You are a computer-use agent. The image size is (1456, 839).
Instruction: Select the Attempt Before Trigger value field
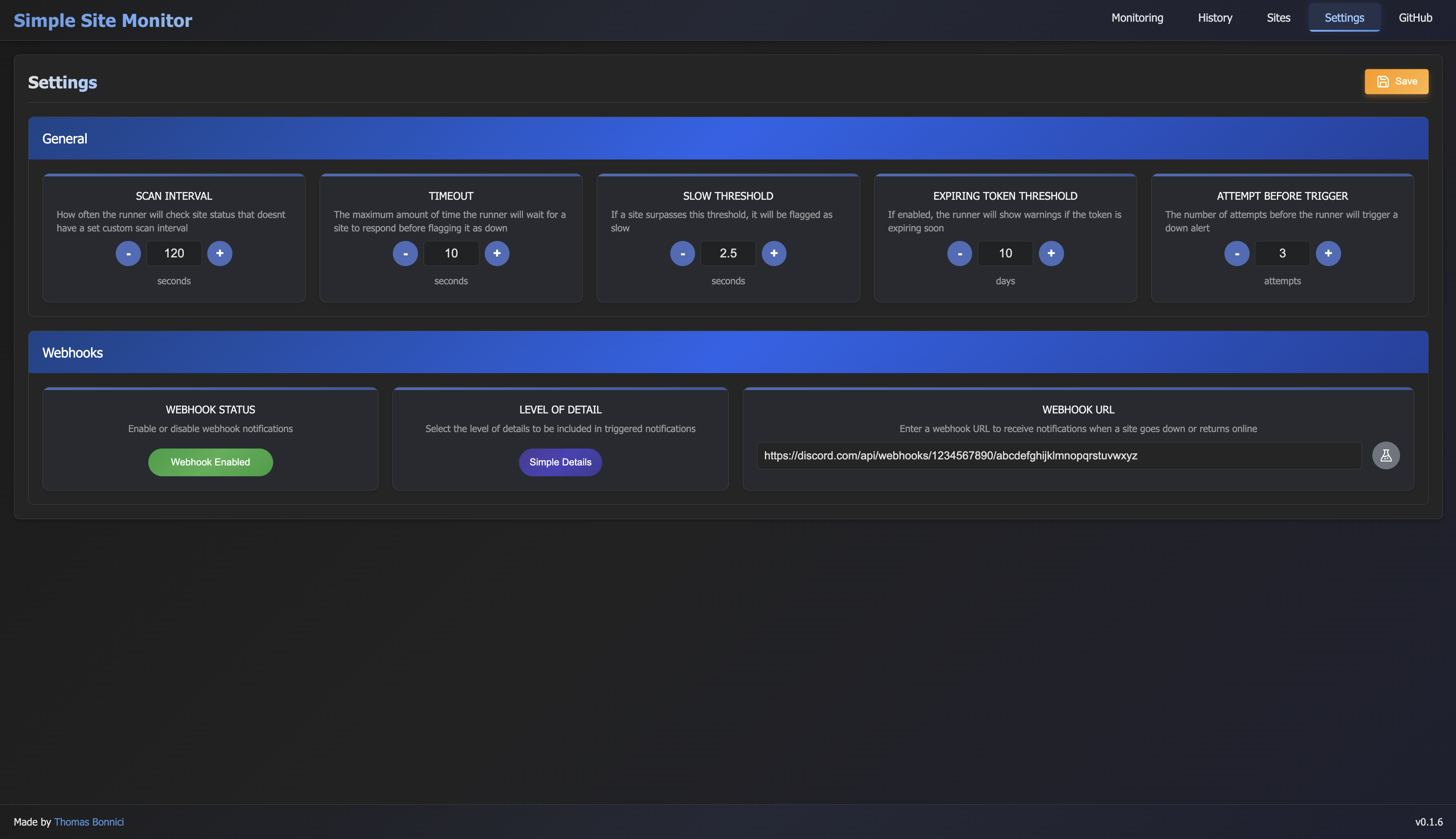point(1283,254)
